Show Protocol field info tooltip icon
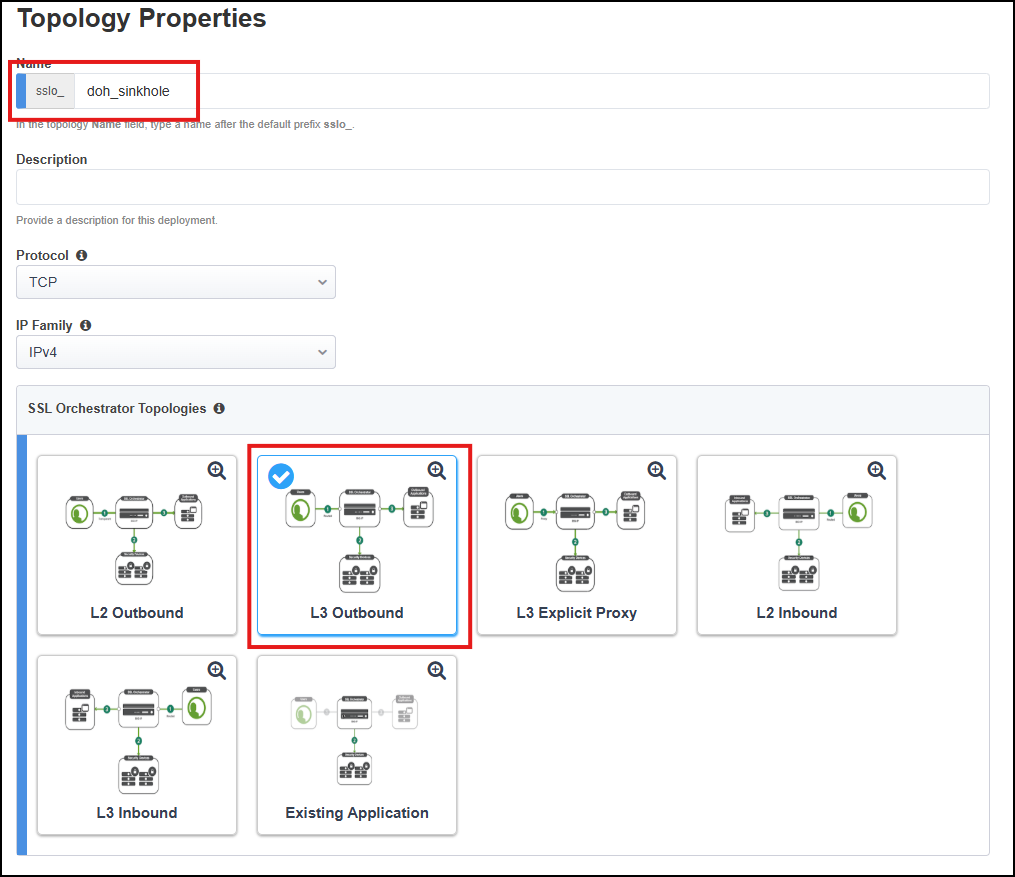The width and height of the screenshot is (1015, 877). point(82,255)
